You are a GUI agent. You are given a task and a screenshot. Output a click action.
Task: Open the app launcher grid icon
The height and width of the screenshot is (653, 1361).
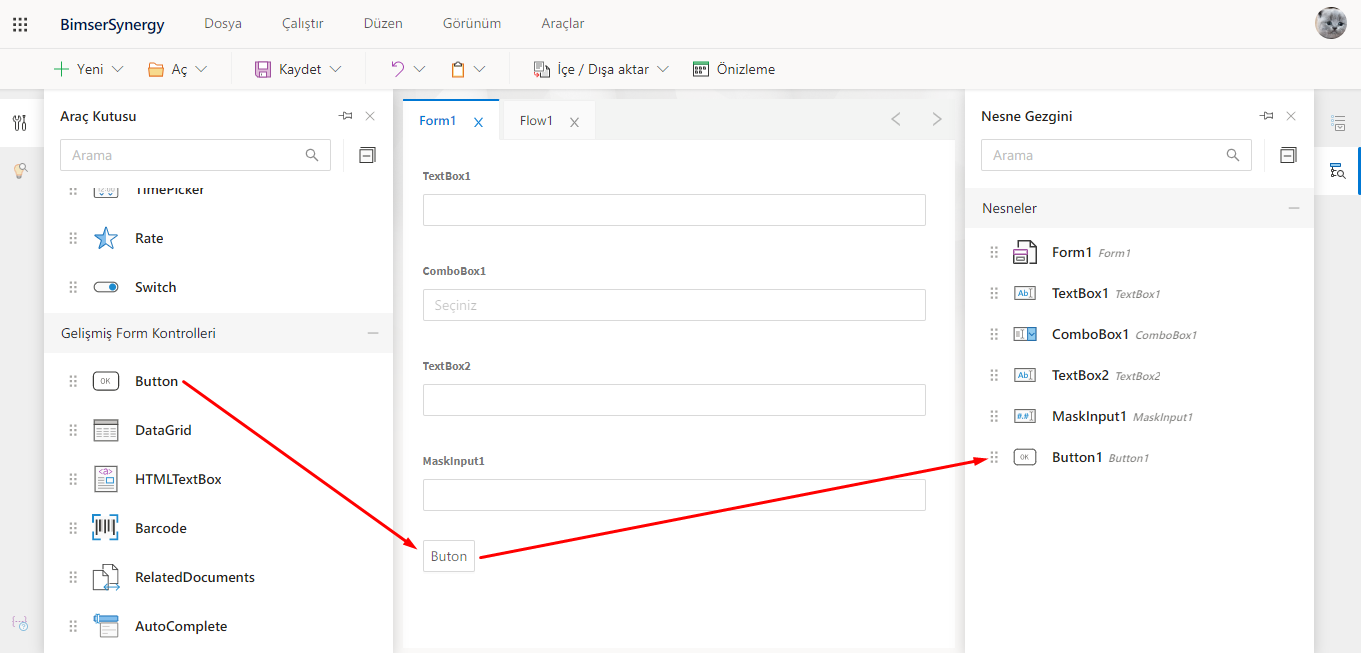click(20, 24)
